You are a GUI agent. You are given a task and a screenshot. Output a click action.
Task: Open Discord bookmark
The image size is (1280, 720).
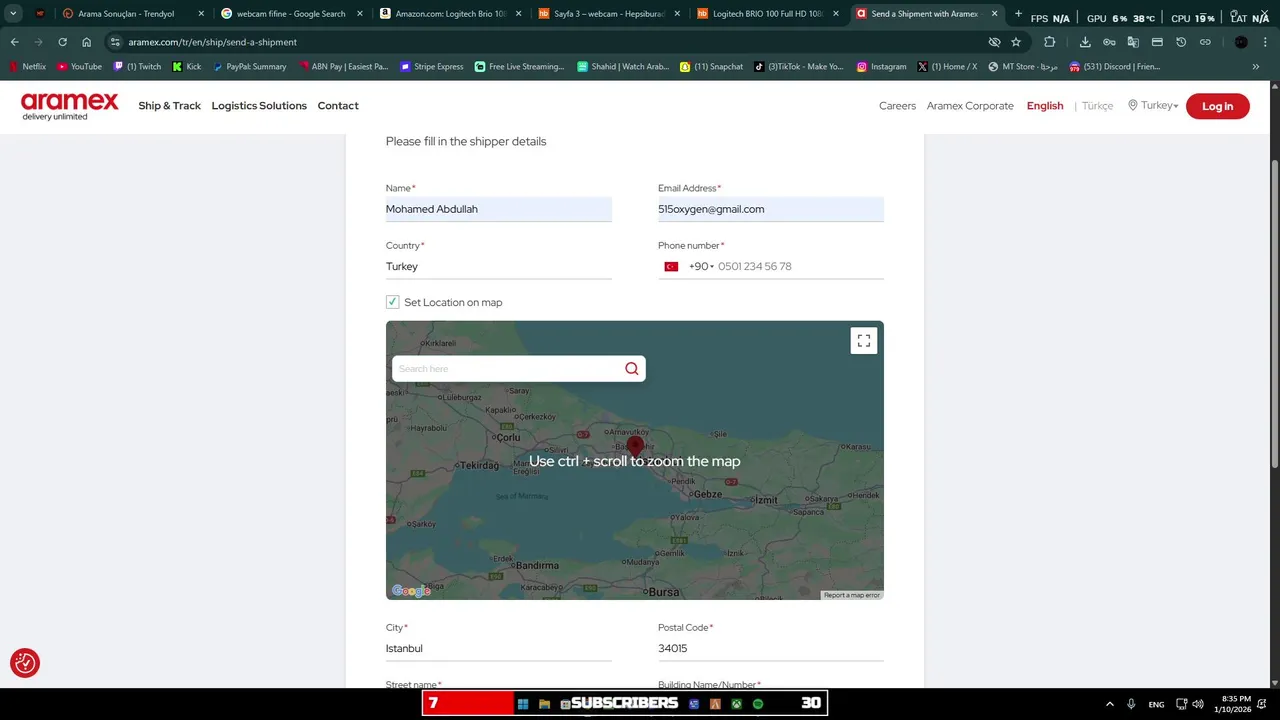(1115, 67)
